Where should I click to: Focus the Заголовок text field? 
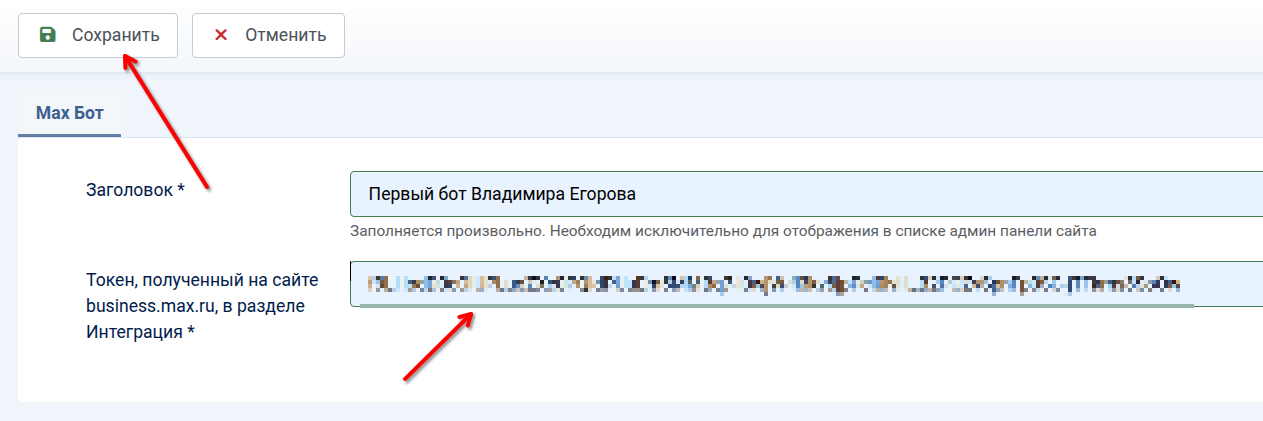pyautogui.click(x=806, y=194)
